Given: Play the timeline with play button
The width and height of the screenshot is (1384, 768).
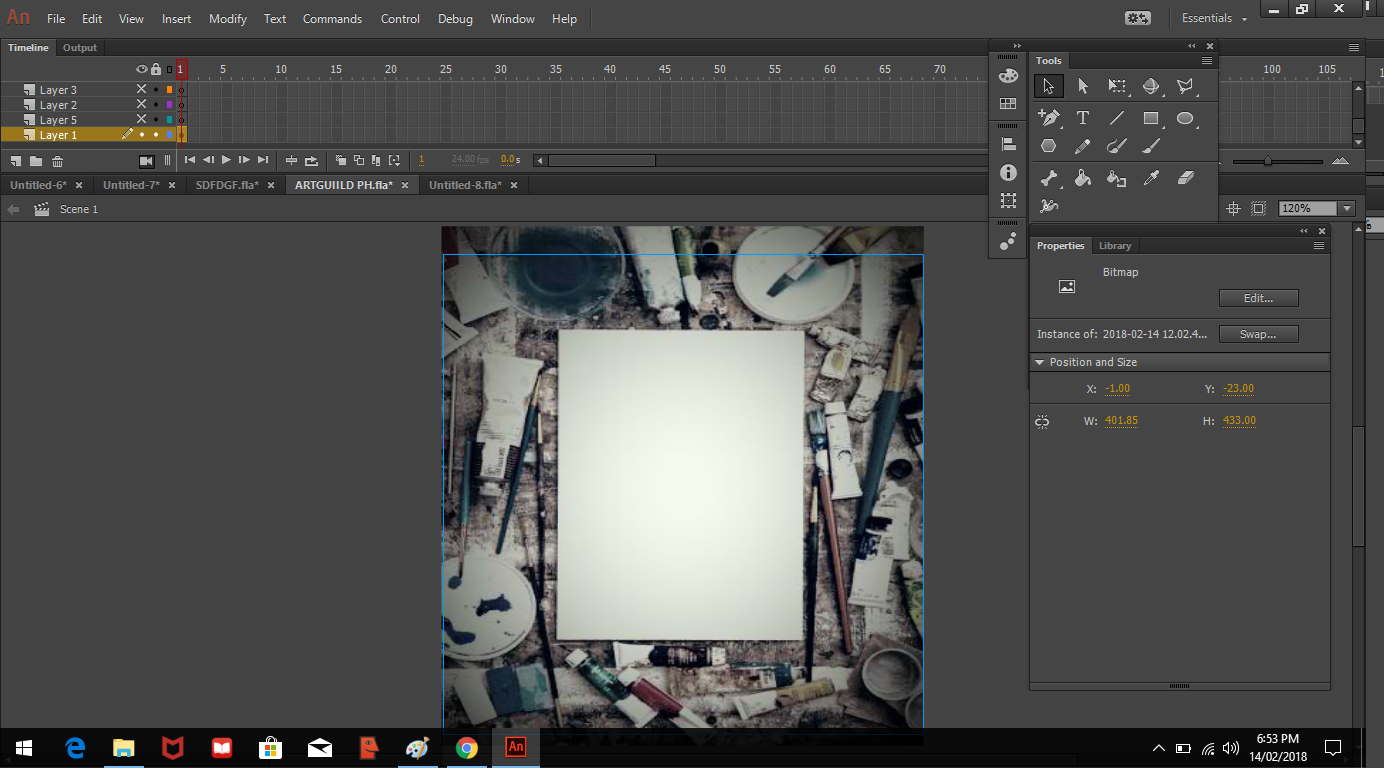Looking at the screenshot, I should coord(226,160).
